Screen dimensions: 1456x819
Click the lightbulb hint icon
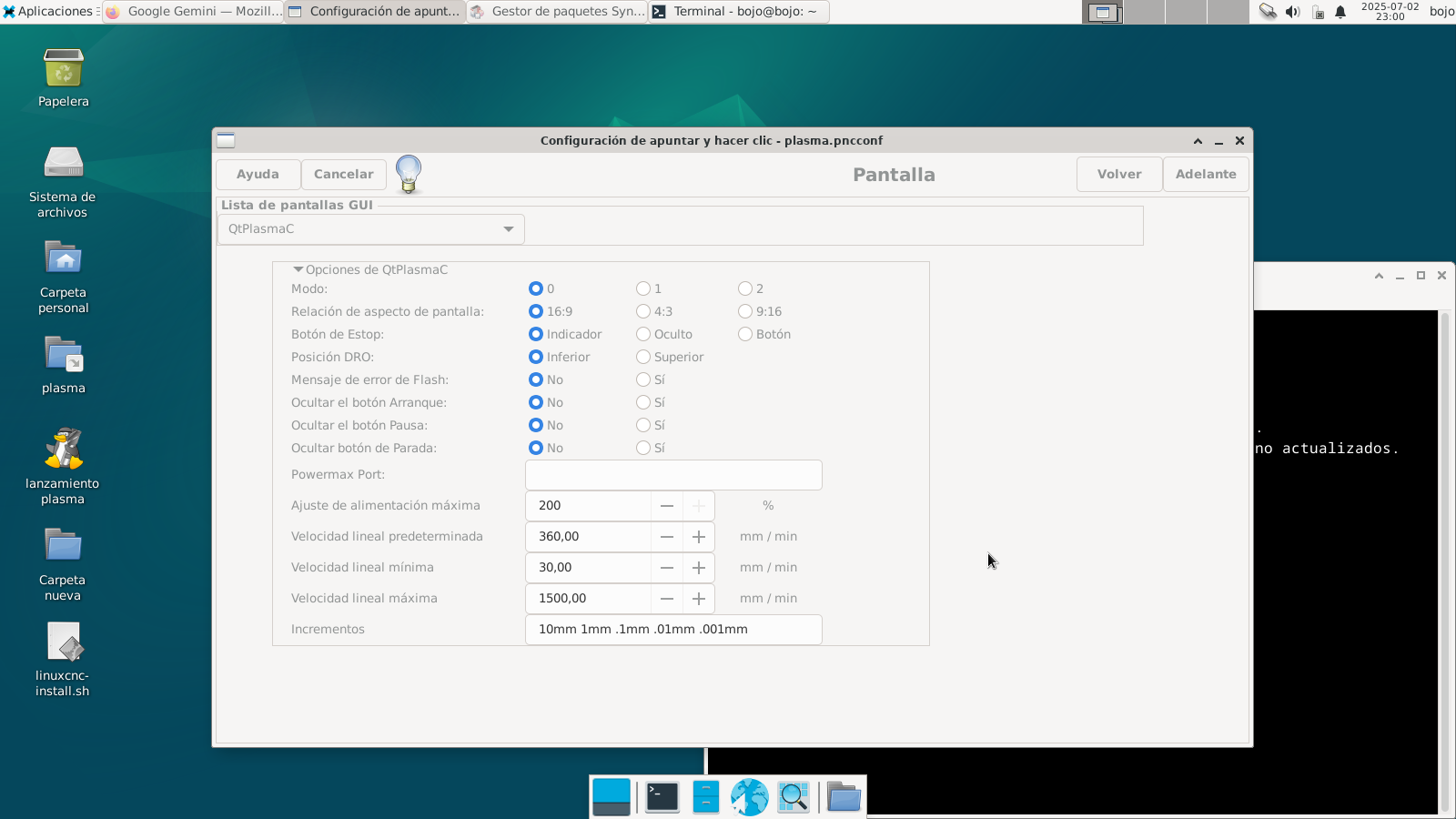[409, 174]
